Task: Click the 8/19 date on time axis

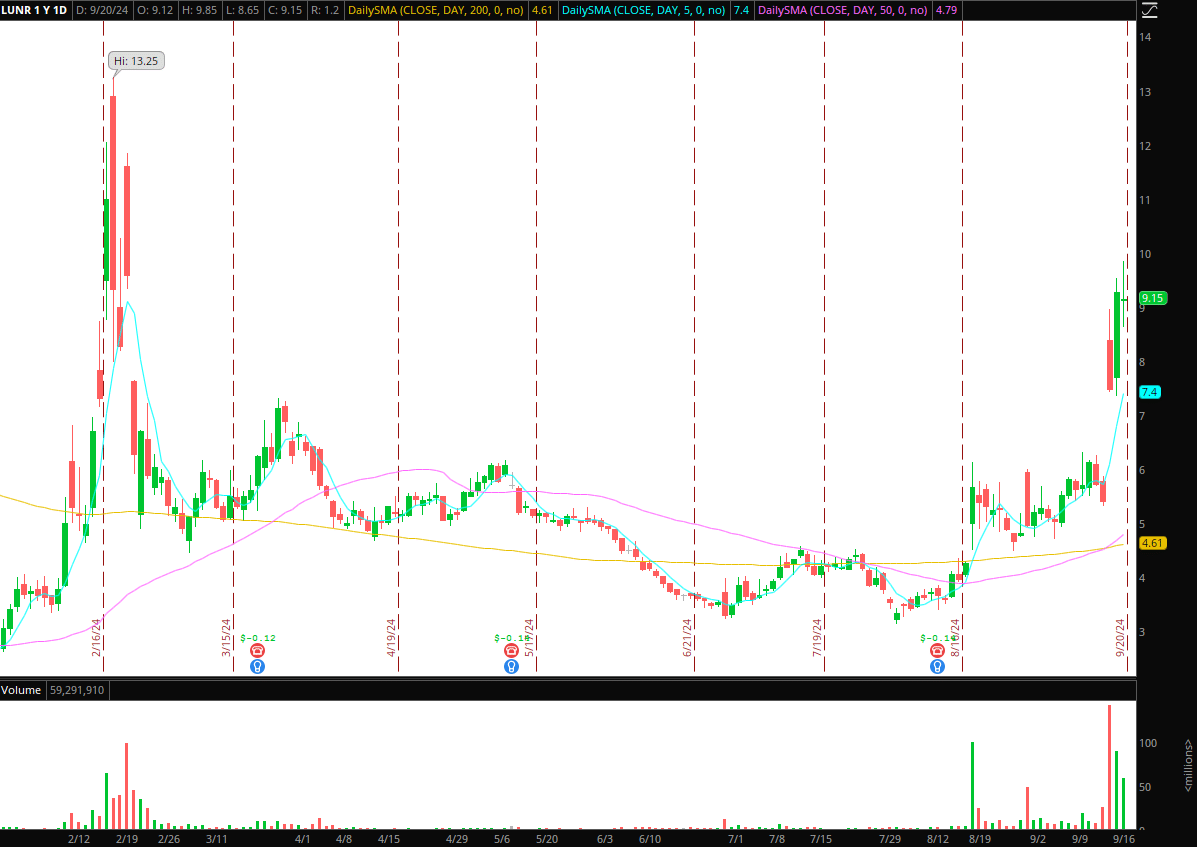Action: coord(979,839)
